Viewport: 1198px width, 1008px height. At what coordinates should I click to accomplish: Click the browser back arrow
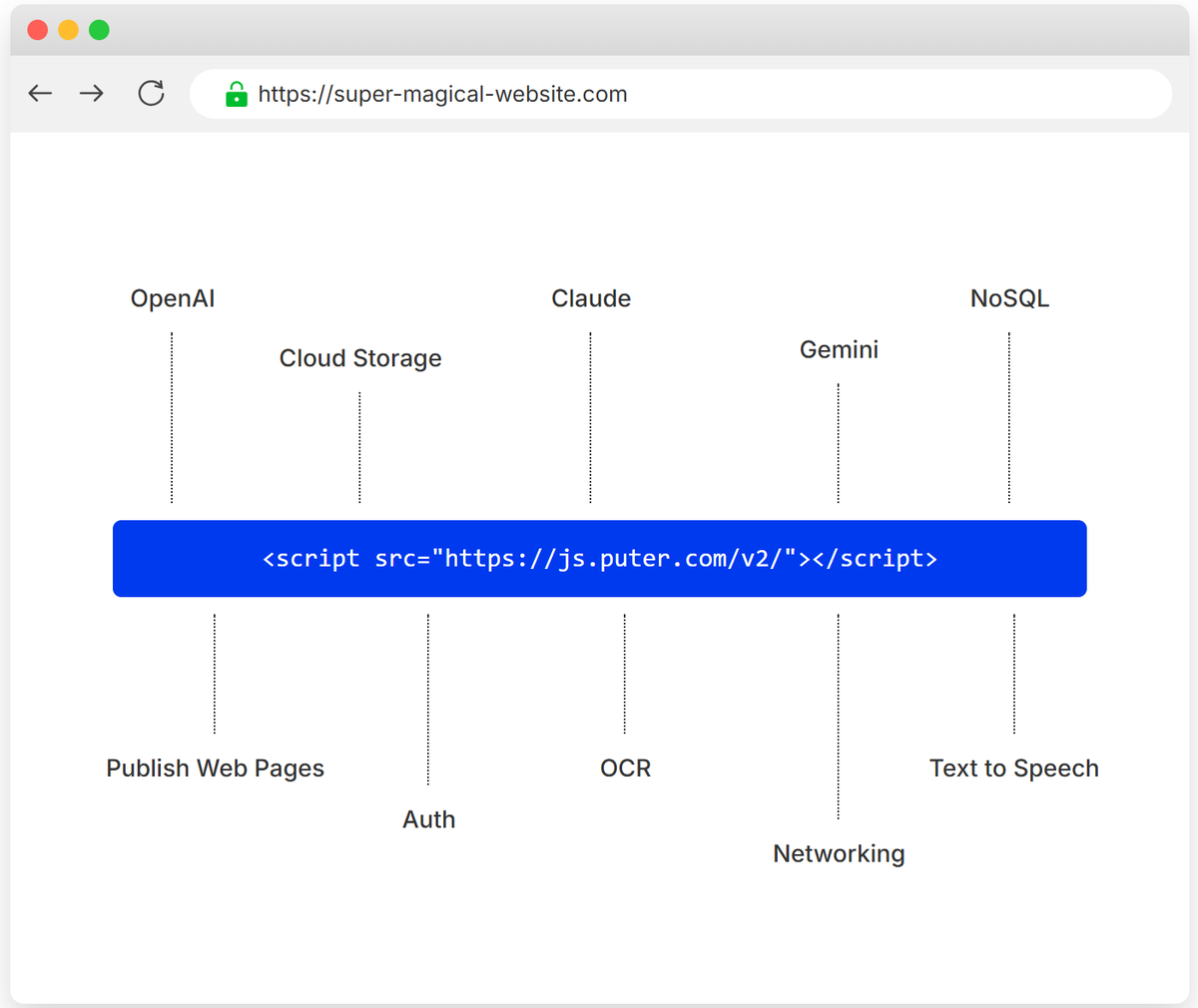point(40,94)
